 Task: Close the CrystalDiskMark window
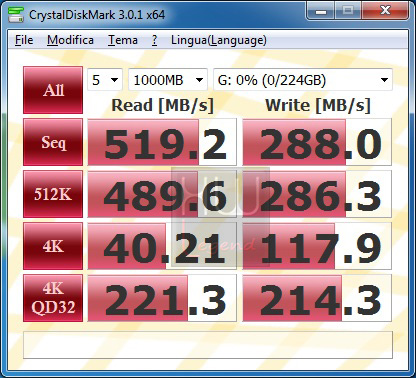click(x=385, y=11)
